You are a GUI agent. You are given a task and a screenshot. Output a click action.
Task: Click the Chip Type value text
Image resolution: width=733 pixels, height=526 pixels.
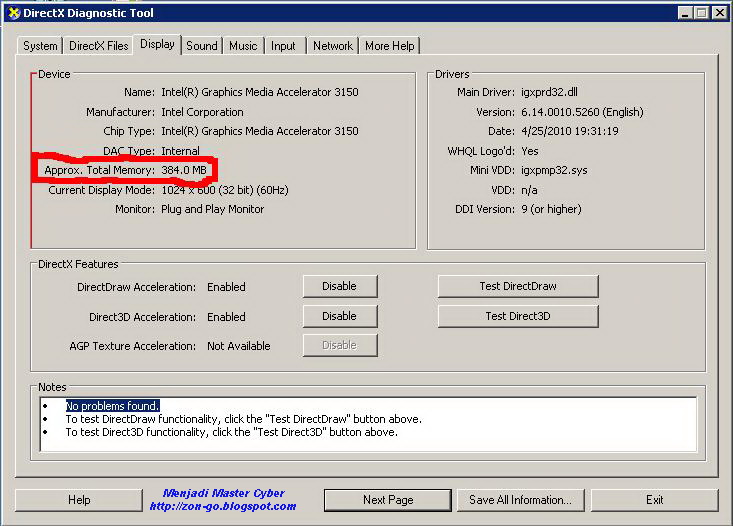(260, 131)
